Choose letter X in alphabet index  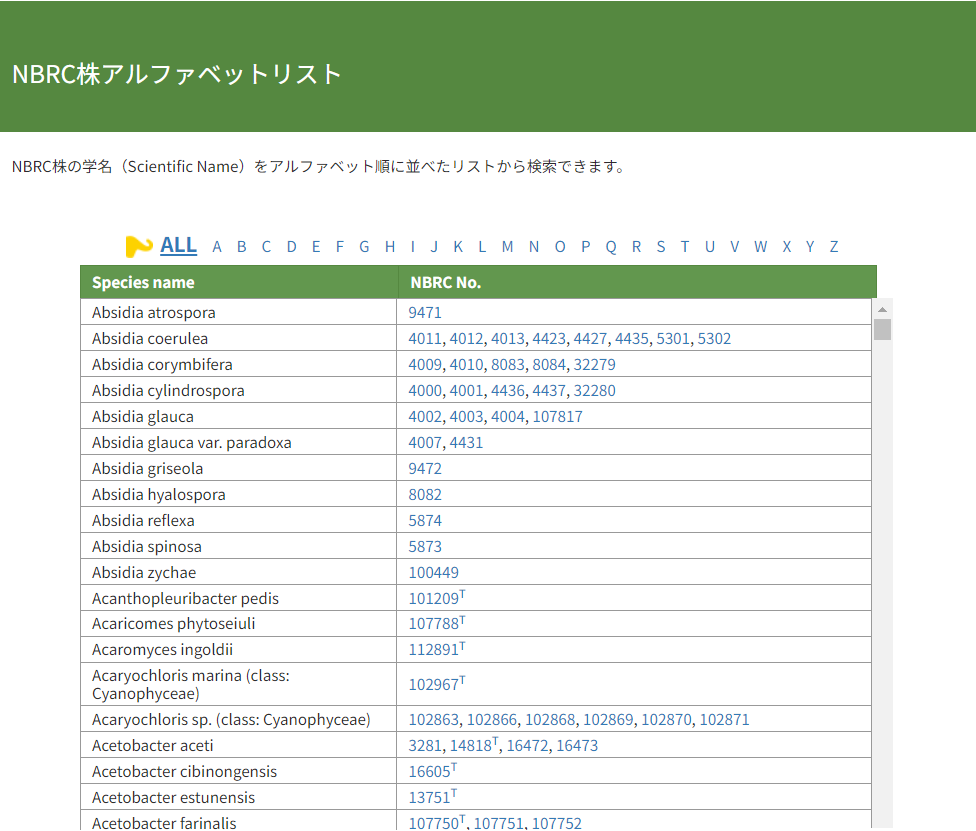tap(787, 247)
